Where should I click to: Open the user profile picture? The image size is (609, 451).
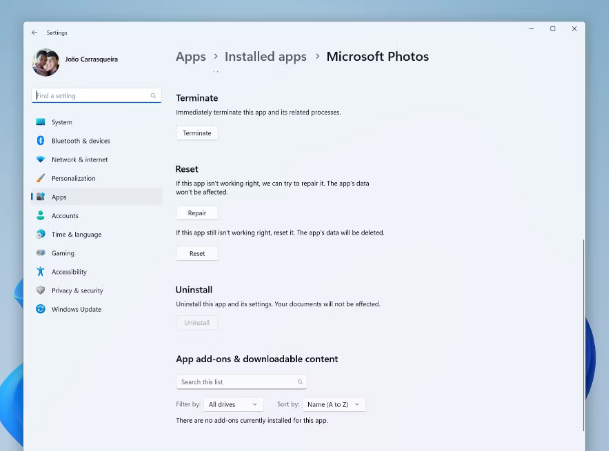point(46,62)
